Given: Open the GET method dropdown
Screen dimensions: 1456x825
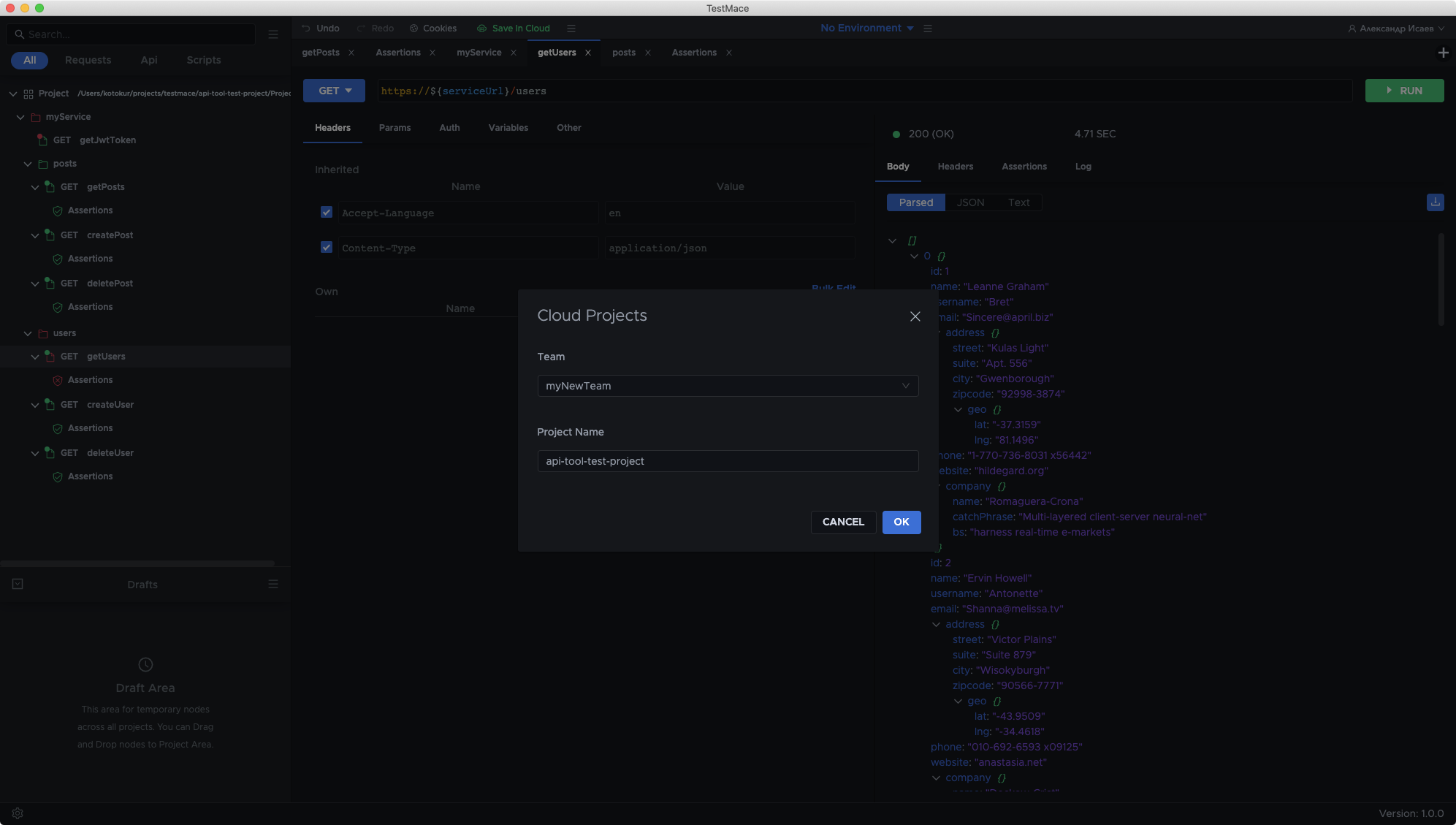Looking at the screenshot, I should 335,91.
